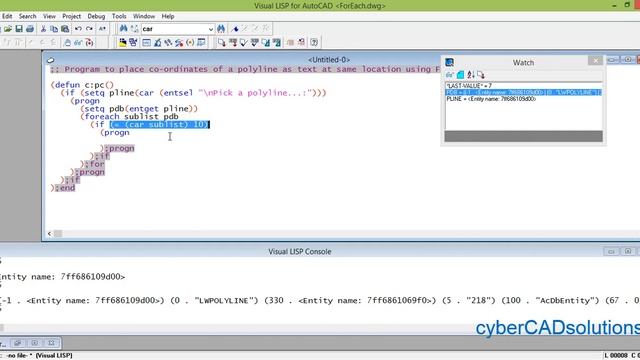Open the Inspect tool icon

point(157,42)
